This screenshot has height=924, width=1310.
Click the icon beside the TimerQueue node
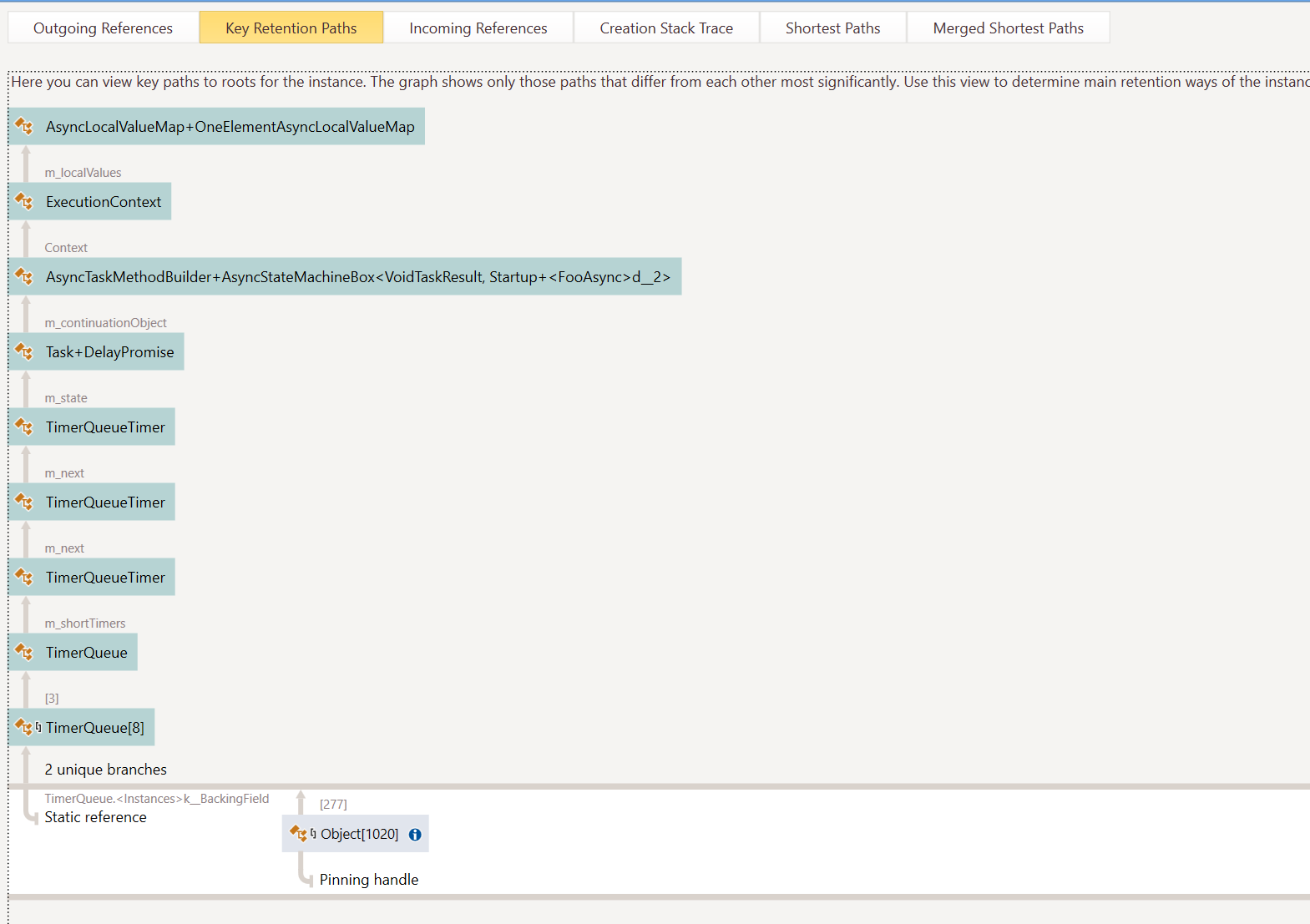pos(24,653)
